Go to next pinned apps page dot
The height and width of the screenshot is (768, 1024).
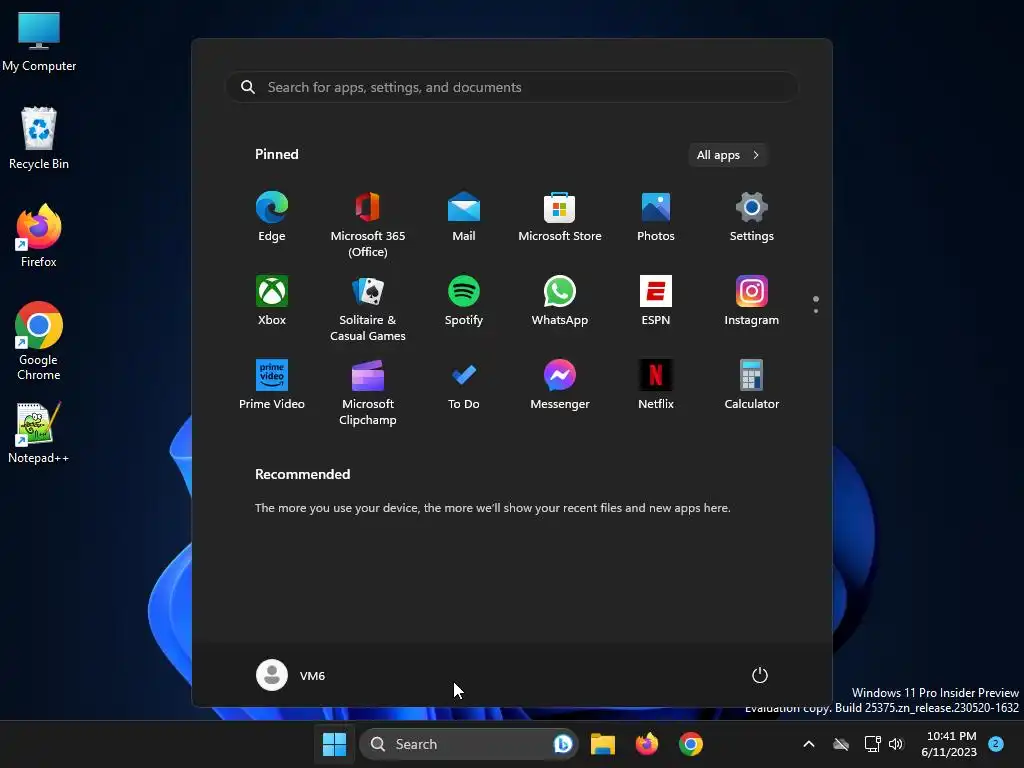pyautogui.click(x=816, y=311)
